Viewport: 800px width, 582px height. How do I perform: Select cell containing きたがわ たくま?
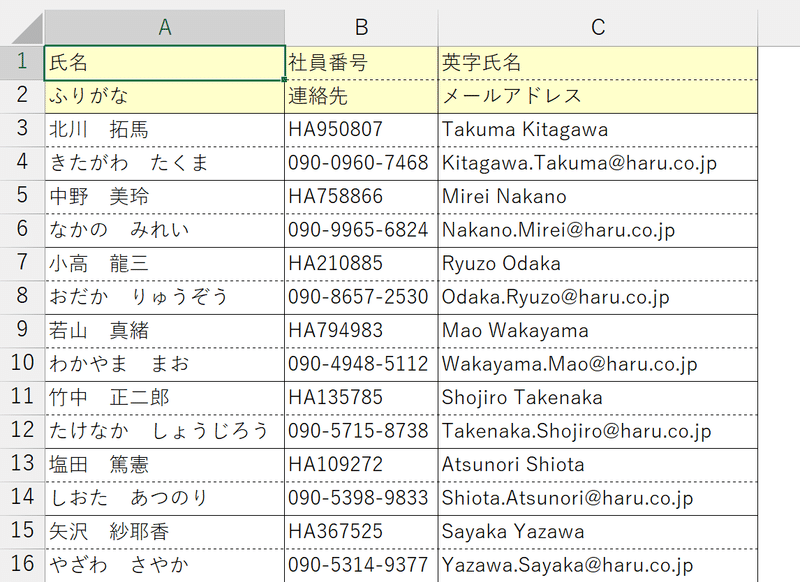(164, 164)
